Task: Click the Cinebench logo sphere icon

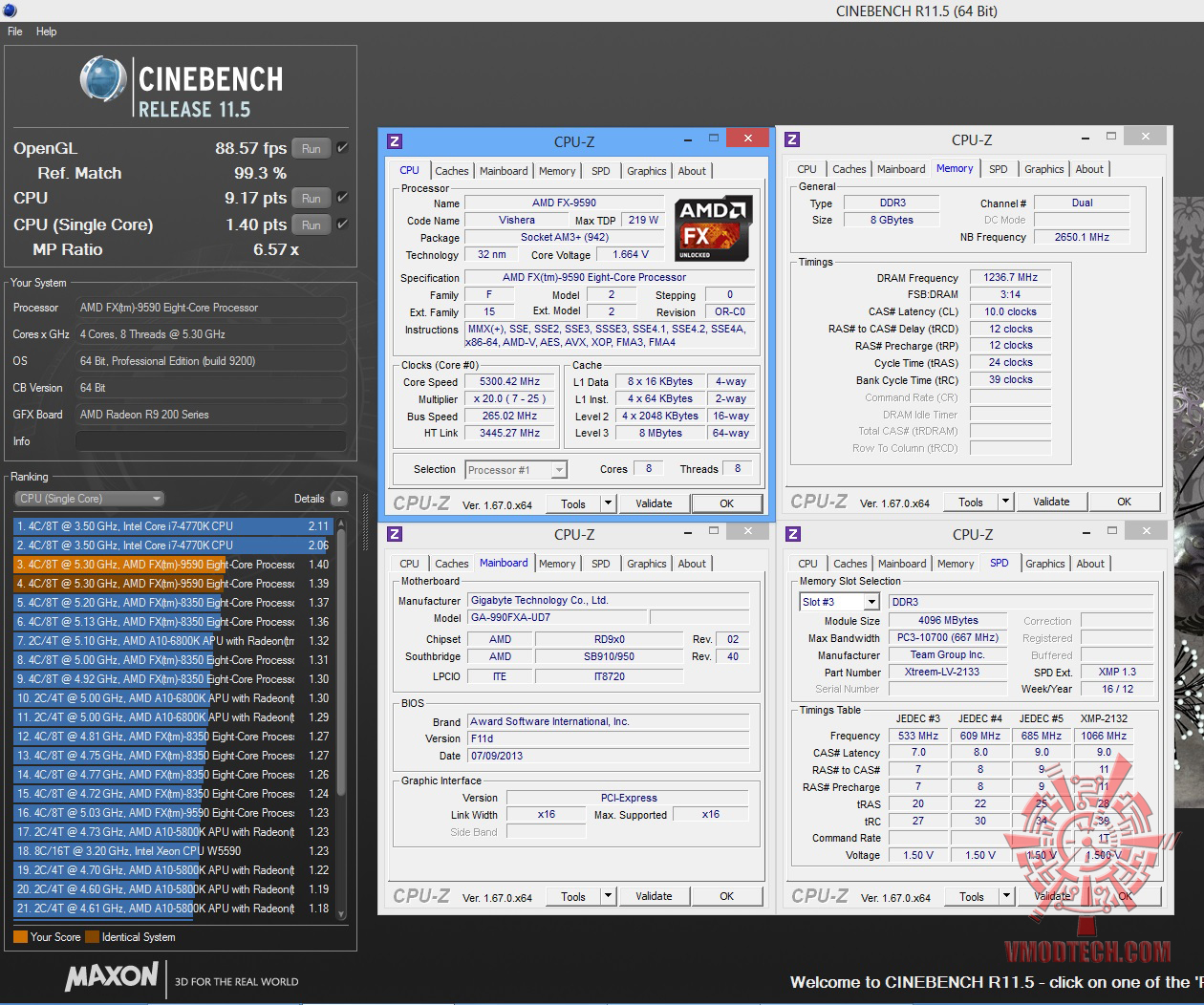Action: (103, 79)
